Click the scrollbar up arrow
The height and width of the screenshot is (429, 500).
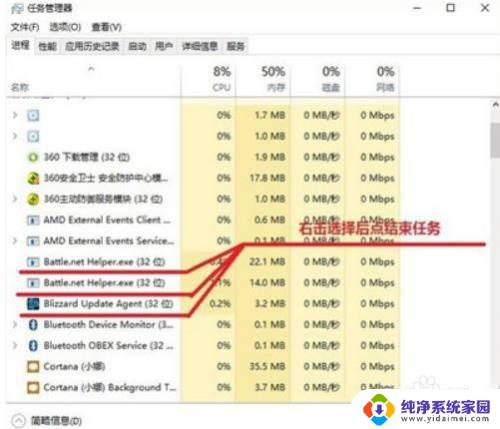tap(495, 105)
